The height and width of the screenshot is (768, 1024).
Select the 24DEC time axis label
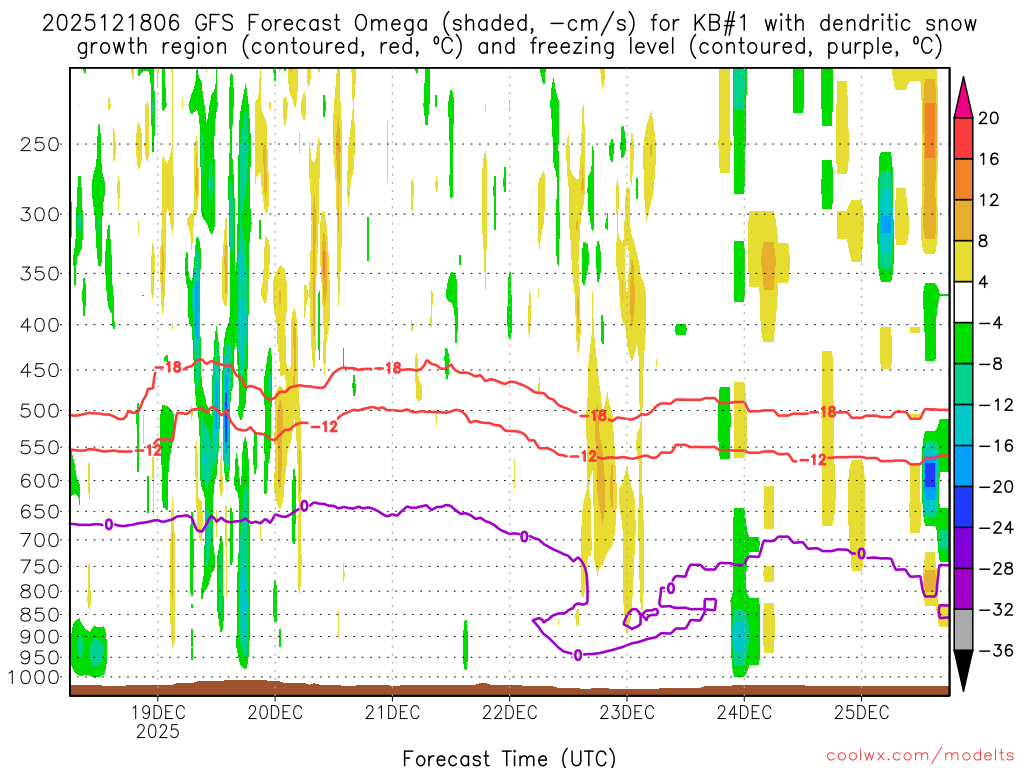coord(744,712)
